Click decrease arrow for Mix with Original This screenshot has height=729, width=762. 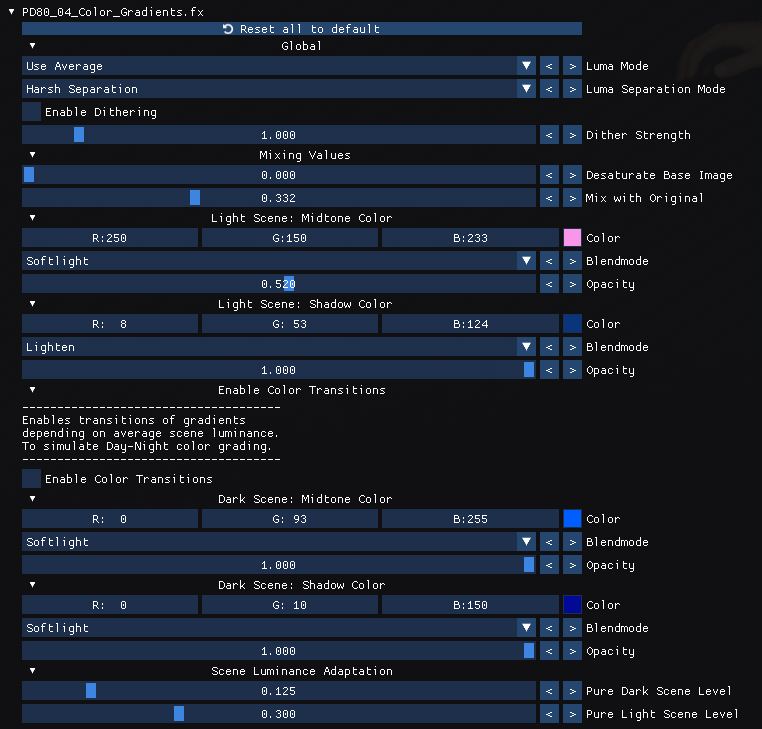pyautogui.click(x=549, y=198)
